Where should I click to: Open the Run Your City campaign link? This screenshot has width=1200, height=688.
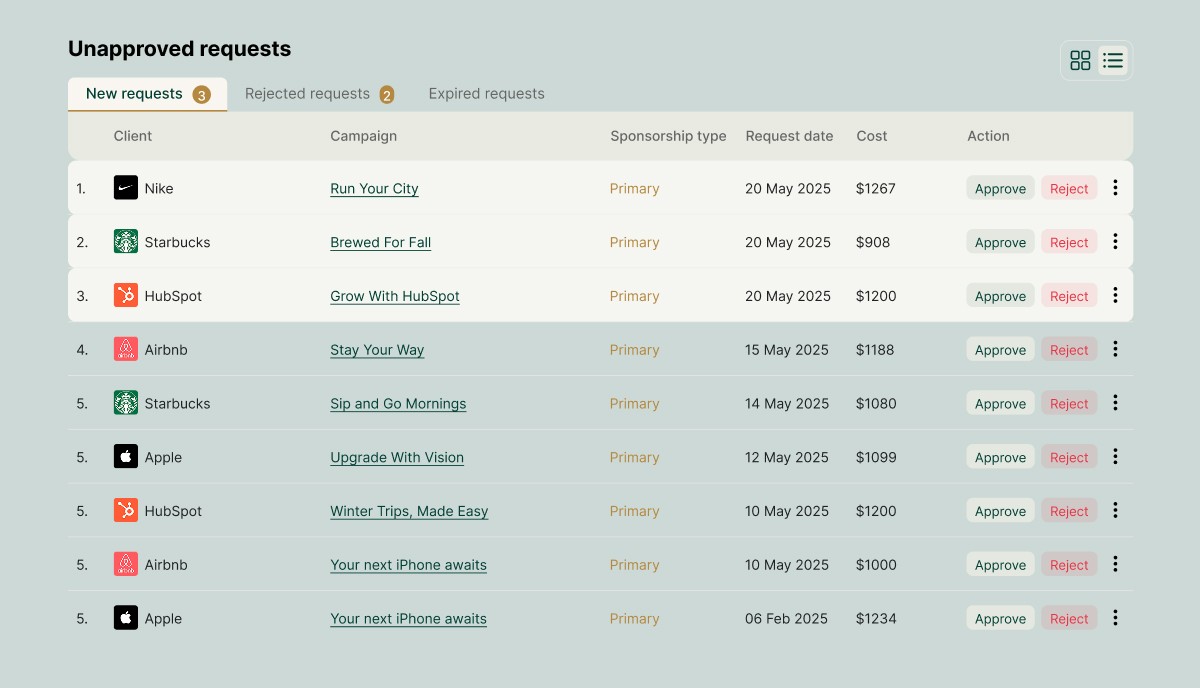click(374, 189)
